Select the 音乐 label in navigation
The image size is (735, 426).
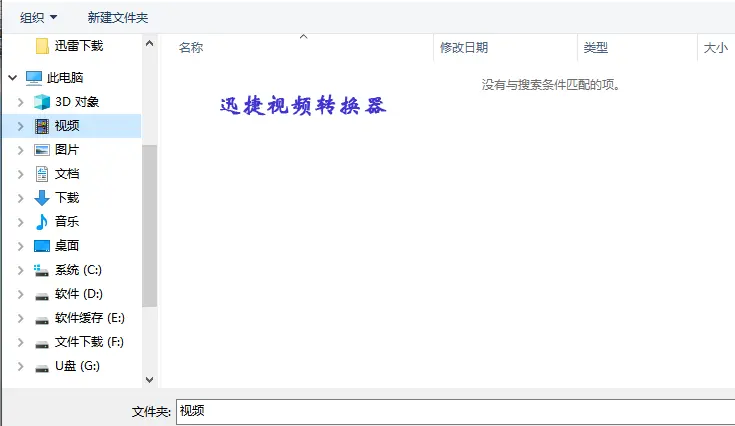[67, 222]
